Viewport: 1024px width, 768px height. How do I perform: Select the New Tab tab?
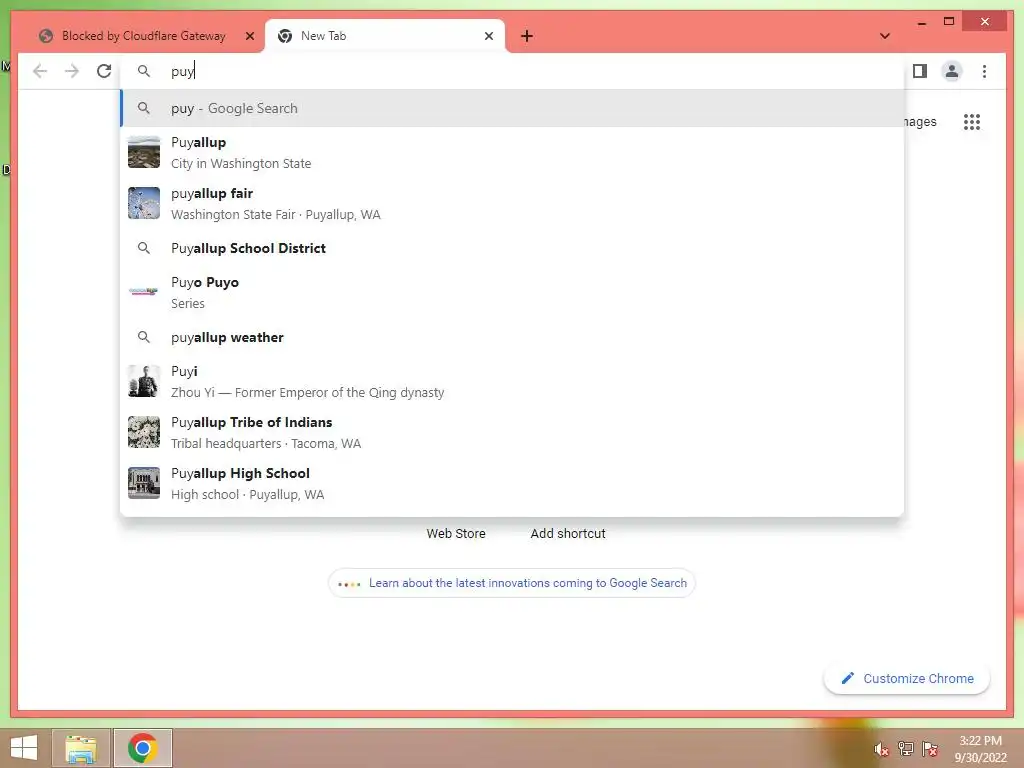[384, 36]
